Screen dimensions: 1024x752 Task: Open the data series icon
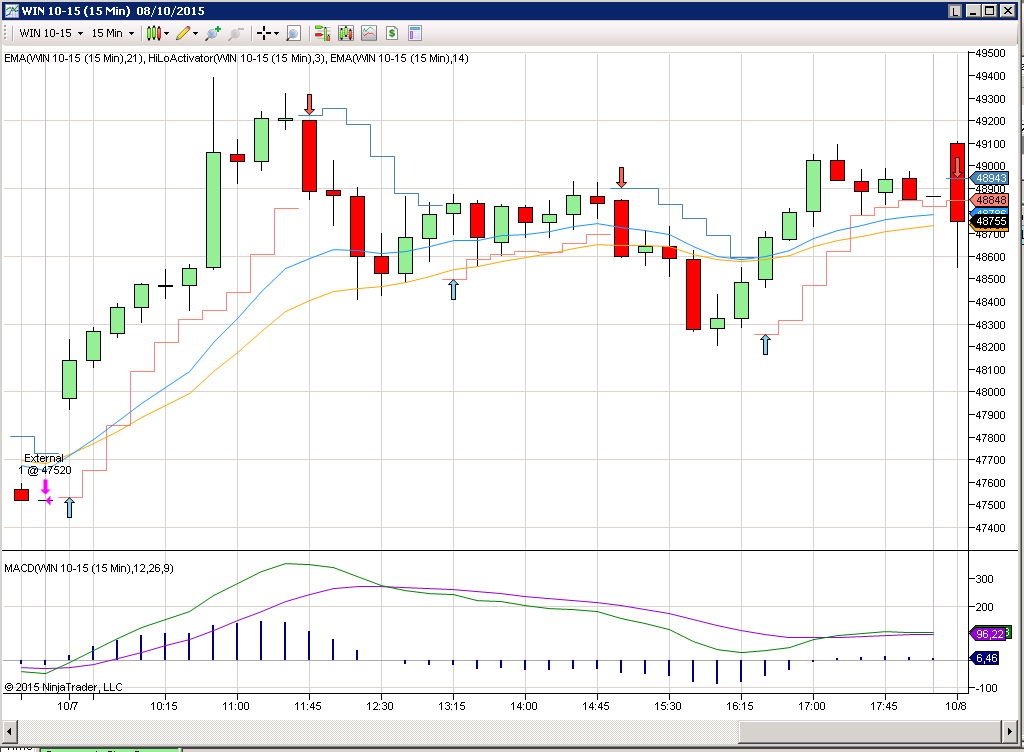pyautogui.click(x=345, y=33)
